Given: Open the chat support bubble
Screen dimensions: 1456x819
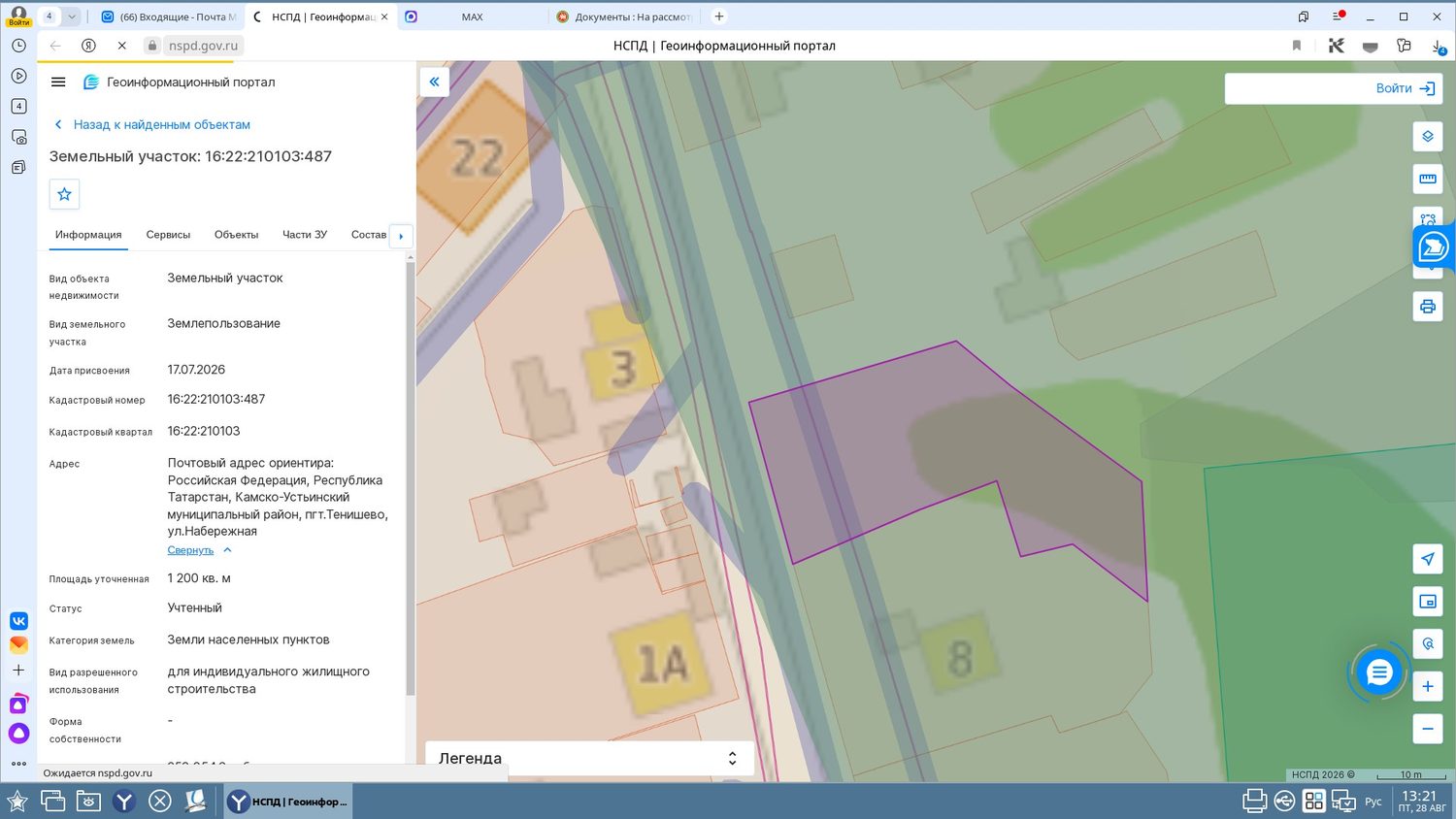Looking at the screenshot, I should [1379, 672].
